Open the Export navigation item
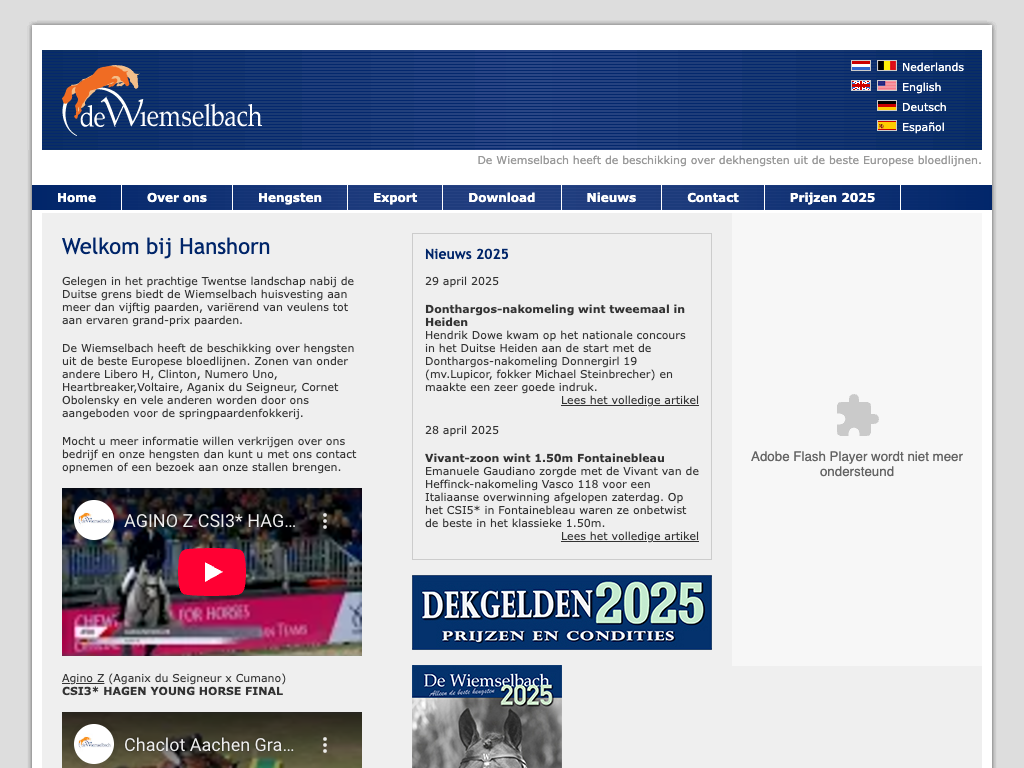The image size is (1024, 768). point(395,198)
